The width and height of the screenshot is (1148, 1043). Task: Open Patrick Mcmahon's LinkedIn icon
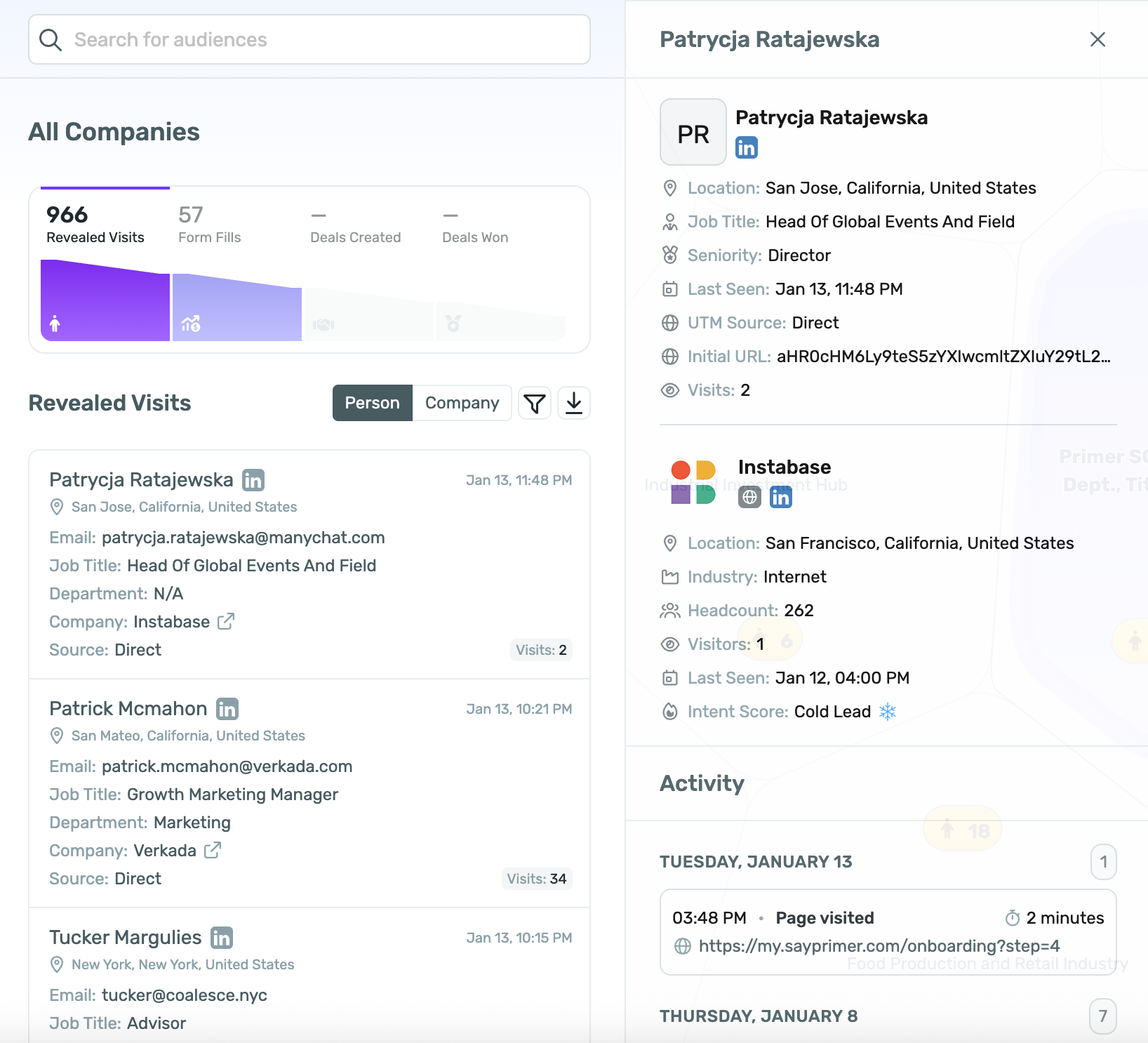pyautogui.click(x=227, y=709)
